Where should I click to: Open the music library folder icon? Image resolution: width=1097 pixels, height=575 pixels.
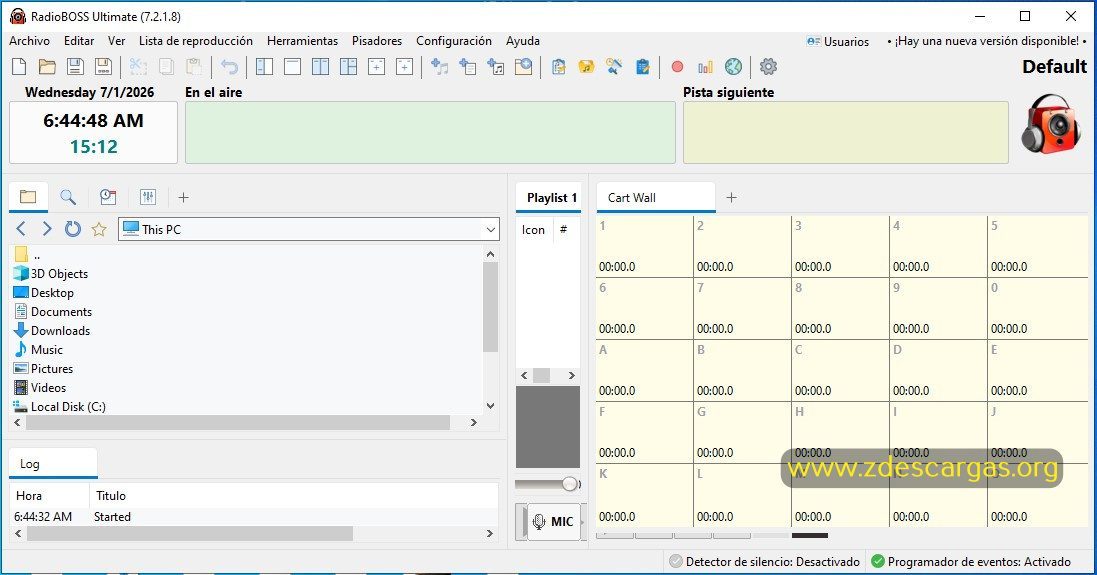click(x=586, y=66)
